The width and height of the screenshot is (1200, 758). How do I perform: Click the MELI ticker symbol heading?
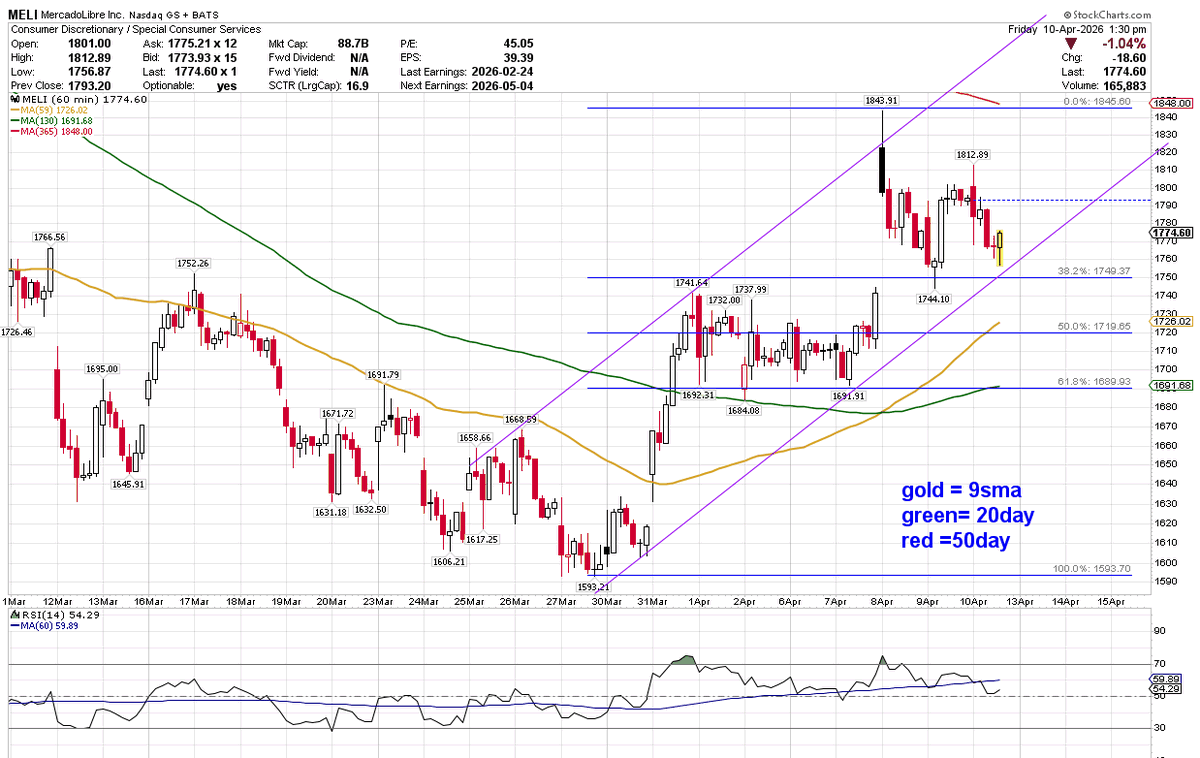coord(23,17)
